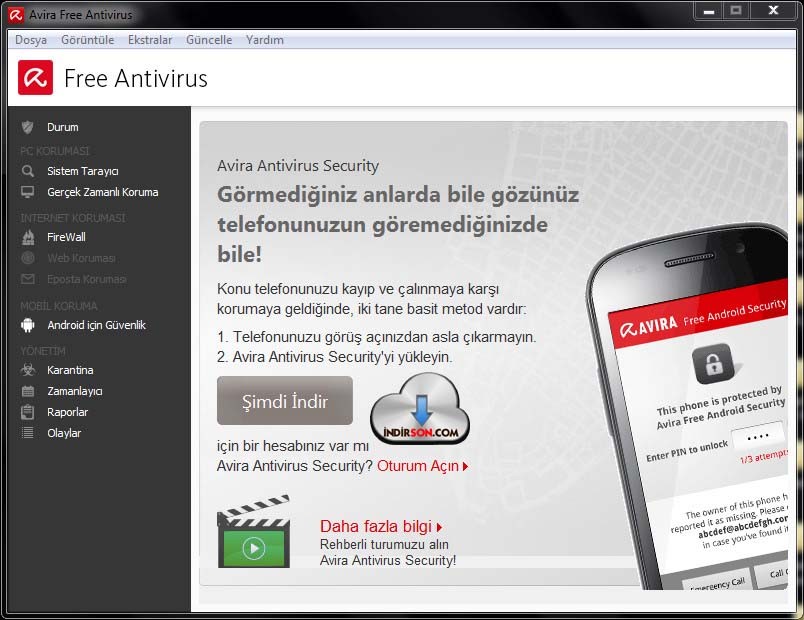The width and height of the screenshot is (804, 620).
Task: Select Durum in the sidebar
Action: [63, 127]
